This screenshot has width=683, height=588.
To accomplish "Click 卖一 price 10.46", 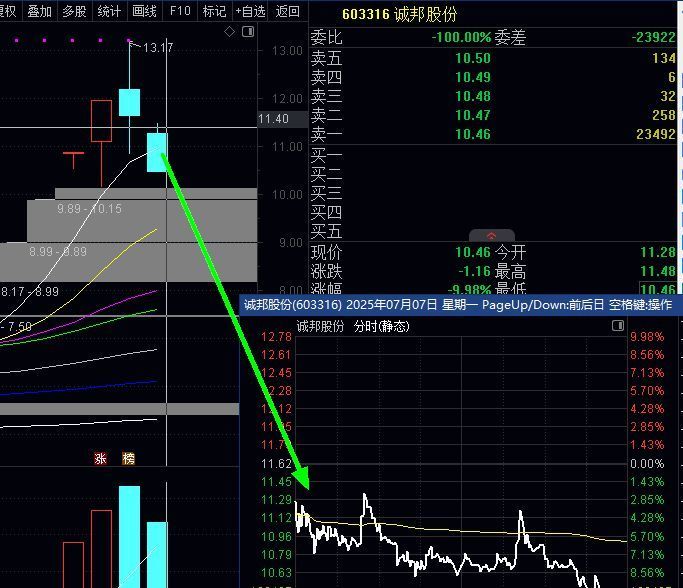I will pos(473,134).
